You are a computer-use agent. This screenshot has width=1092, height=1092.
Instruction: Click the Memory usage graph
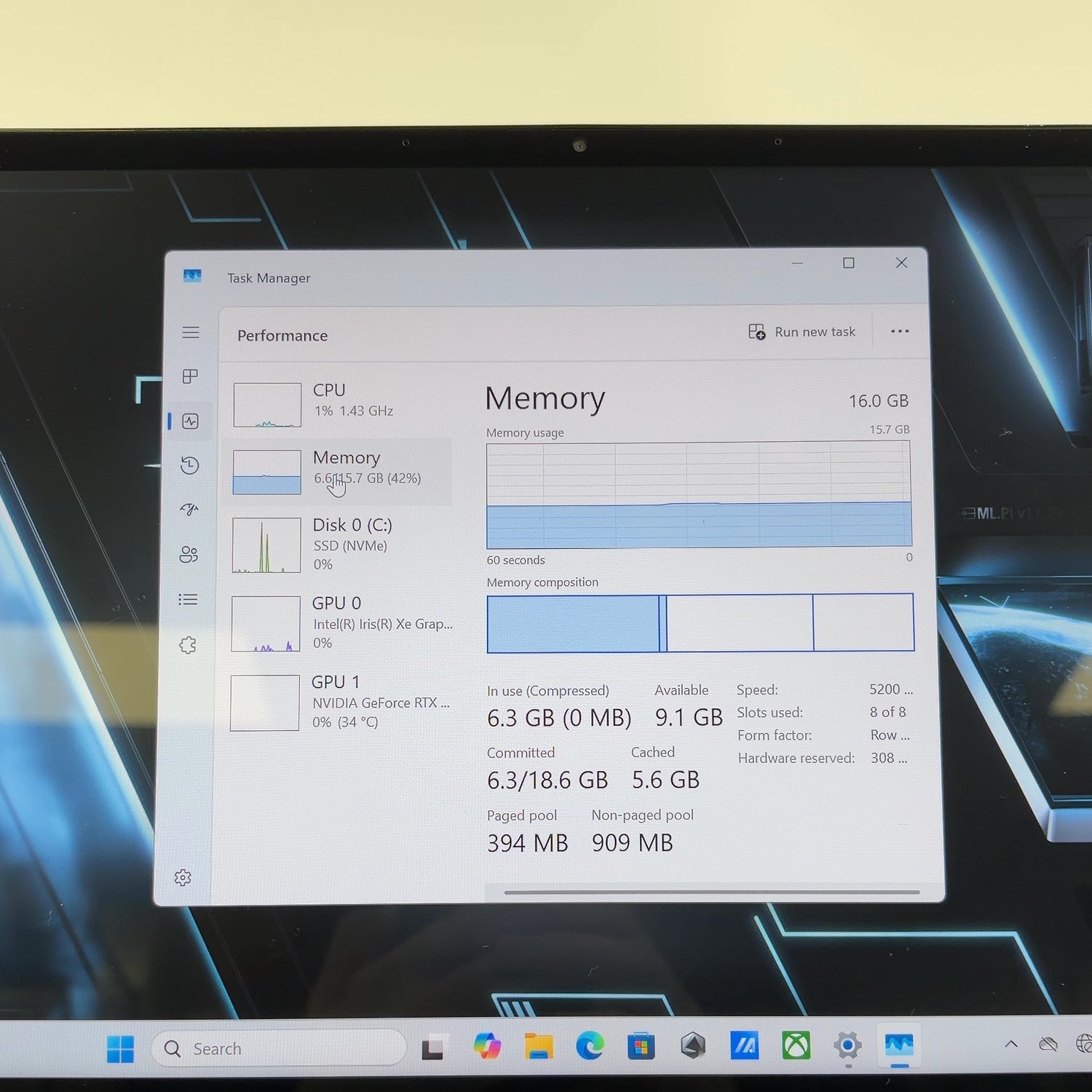coord(699,494)
